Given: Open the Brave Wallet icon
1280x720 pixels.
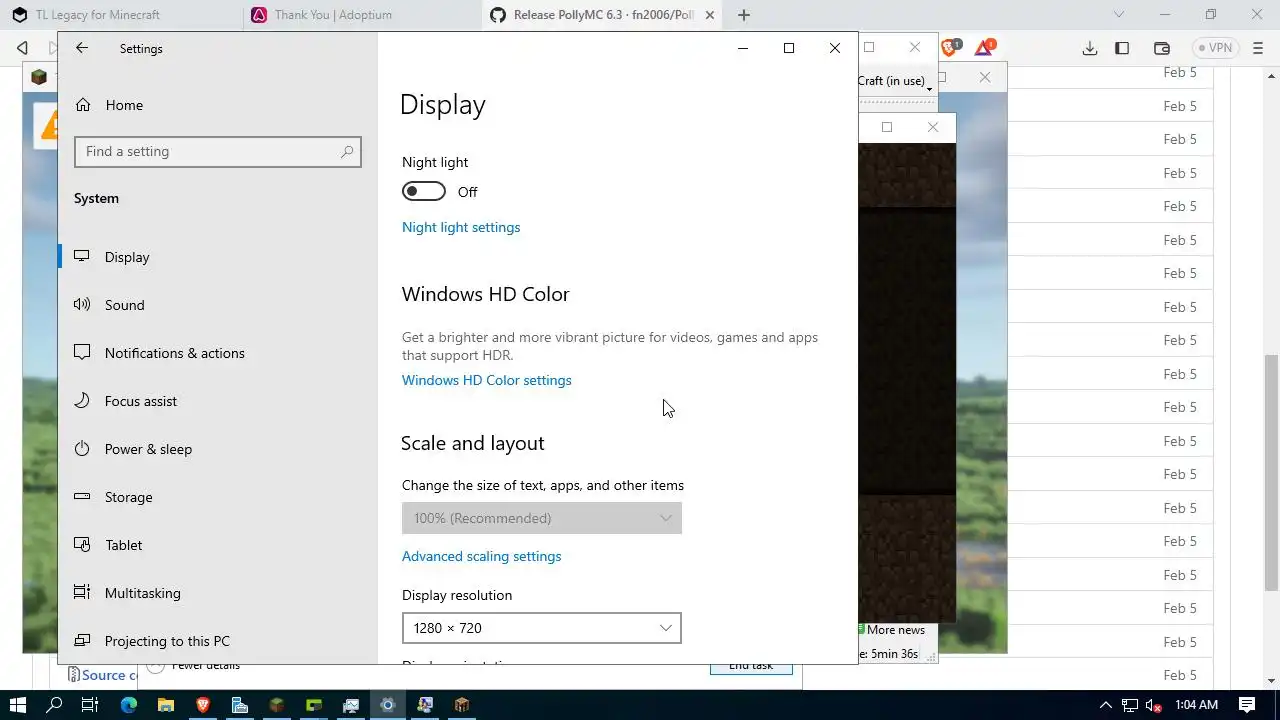Looking at the screenshot, I should [1161, 48].
